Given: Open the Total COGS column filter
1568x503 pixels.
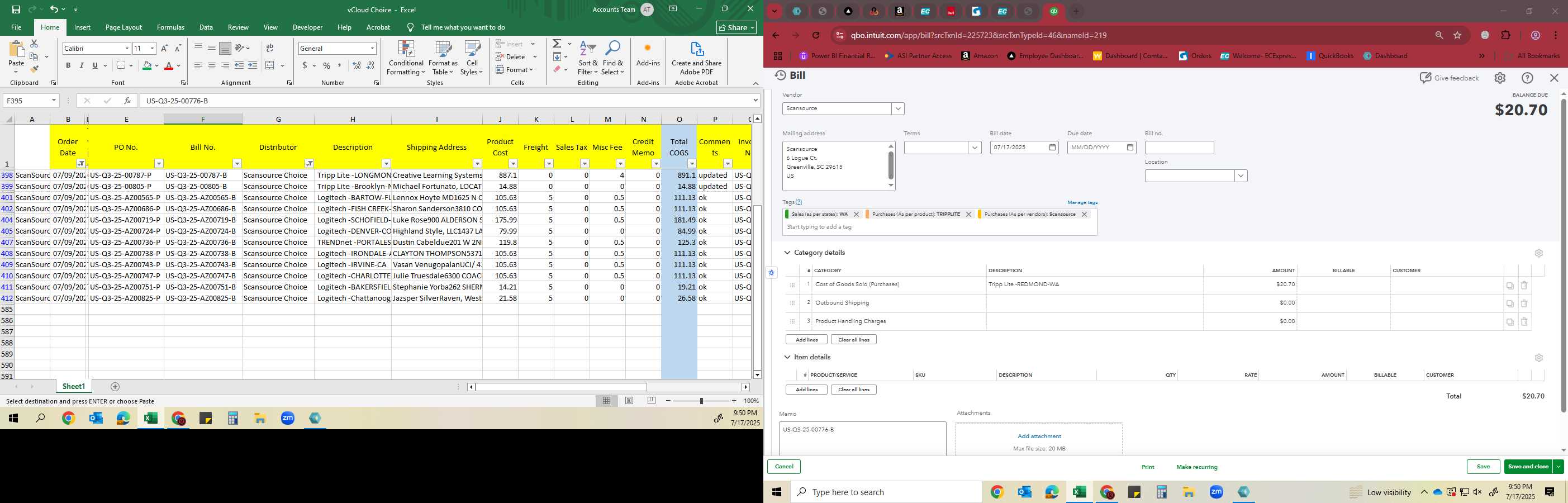Looking at the screenshot, I should click(692, 164).
